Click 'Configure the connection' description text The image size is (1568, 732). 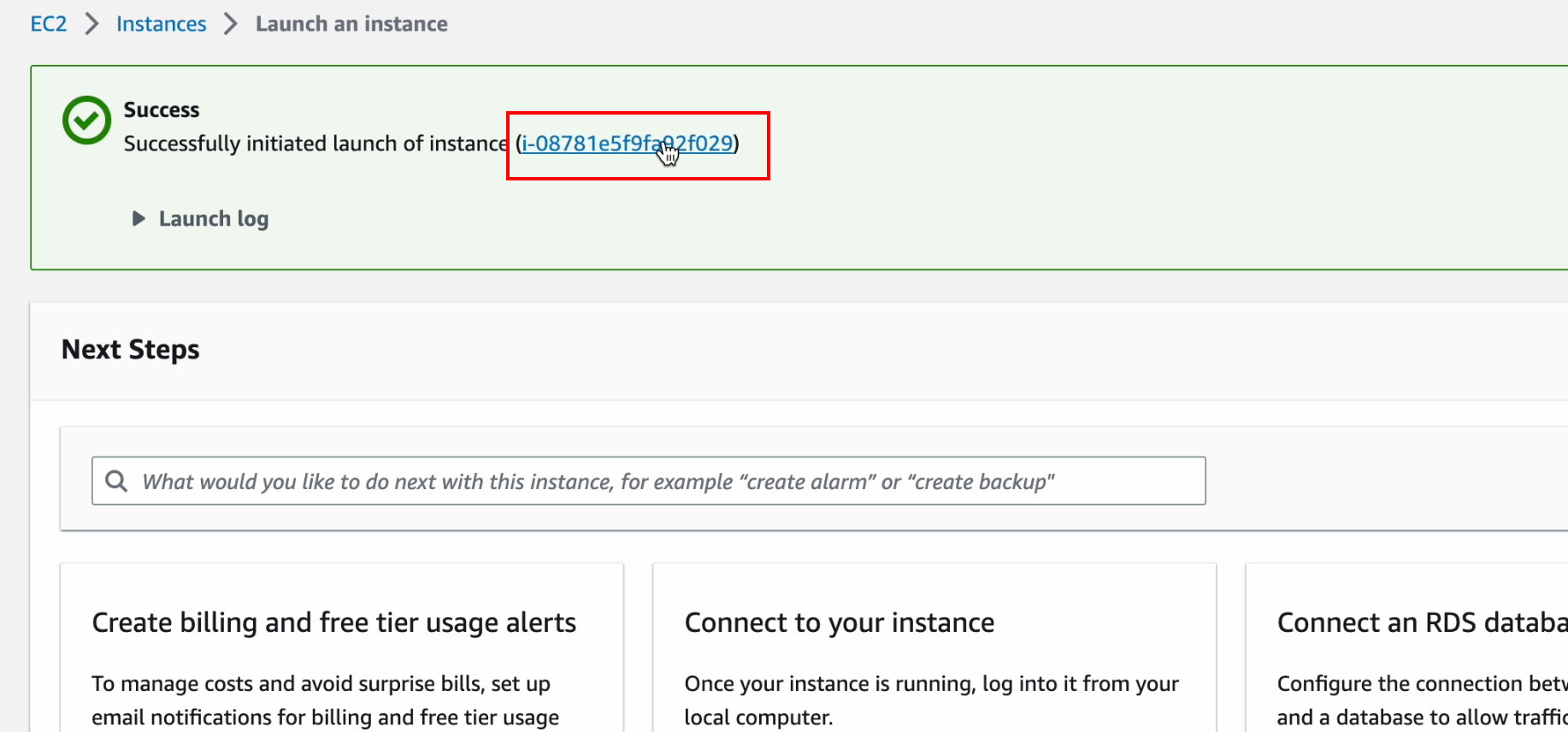click(1422, 700)
